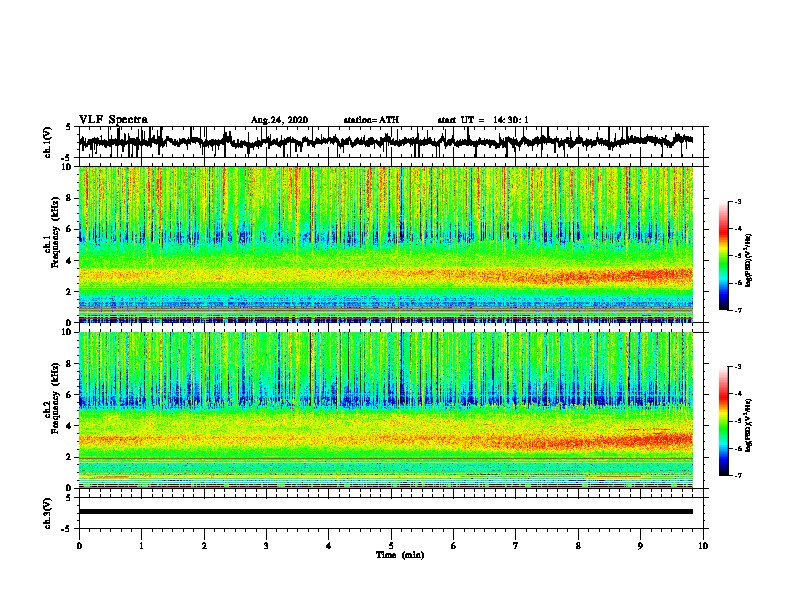Click the "station=ATH" header label
Viewport: 792px width, 612px height.
tap(371, 120)
